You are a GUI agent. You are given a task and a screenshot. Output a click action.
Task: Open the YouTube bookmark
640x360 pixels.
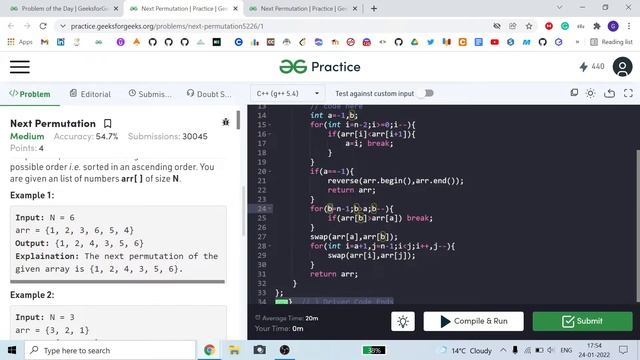click(494, 42)
